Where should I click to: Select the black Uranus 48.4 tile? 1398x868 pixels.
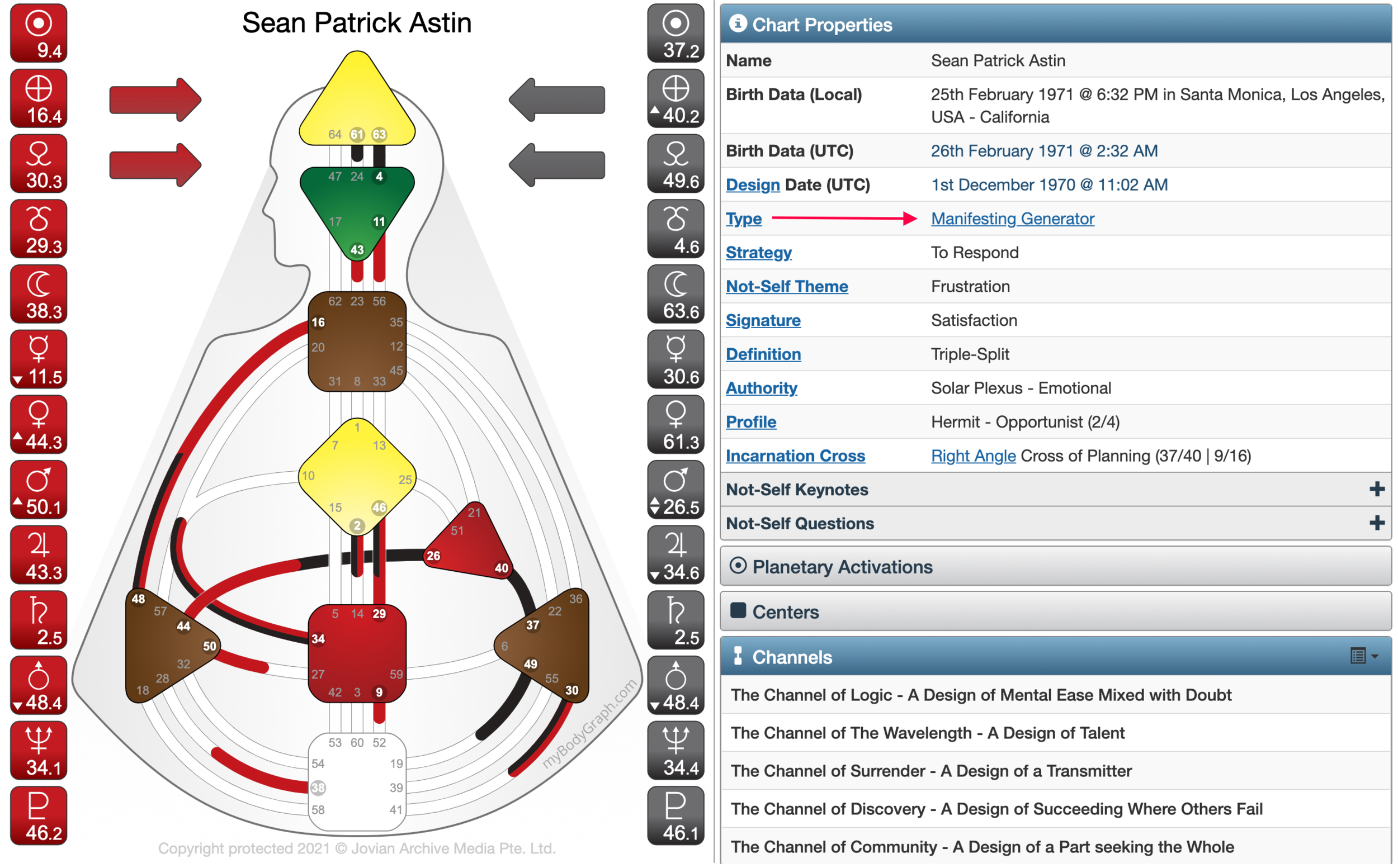(x=676, y=685)
